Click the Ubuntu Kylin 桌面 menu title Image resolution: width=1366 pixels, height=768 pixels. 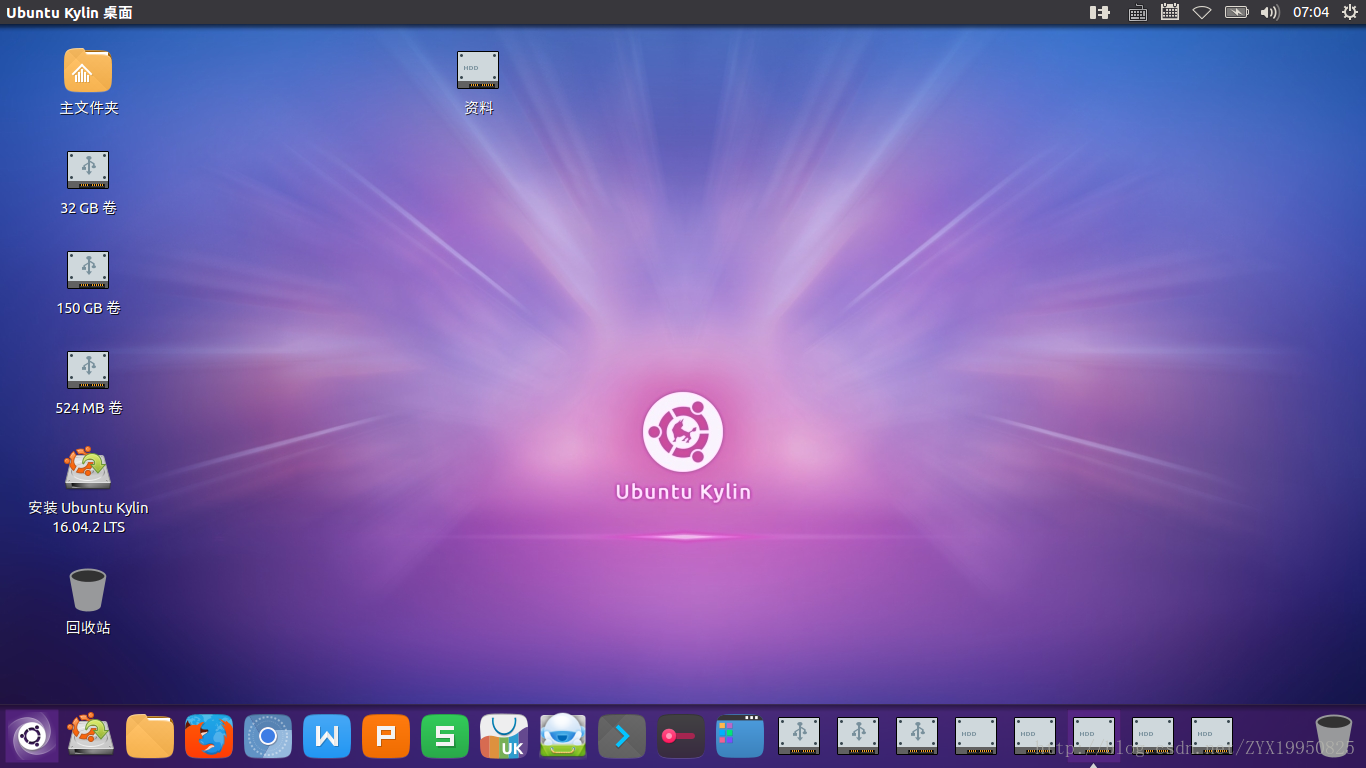coord(70,13)
